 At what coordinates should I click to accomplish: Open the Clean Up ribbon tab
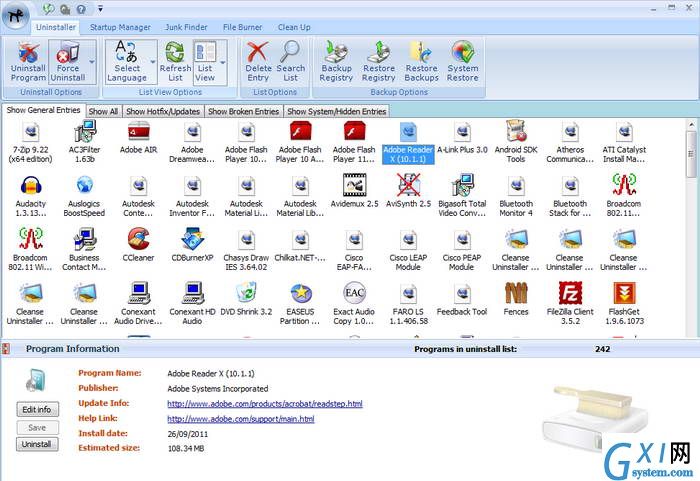click(x=294, y=27)
